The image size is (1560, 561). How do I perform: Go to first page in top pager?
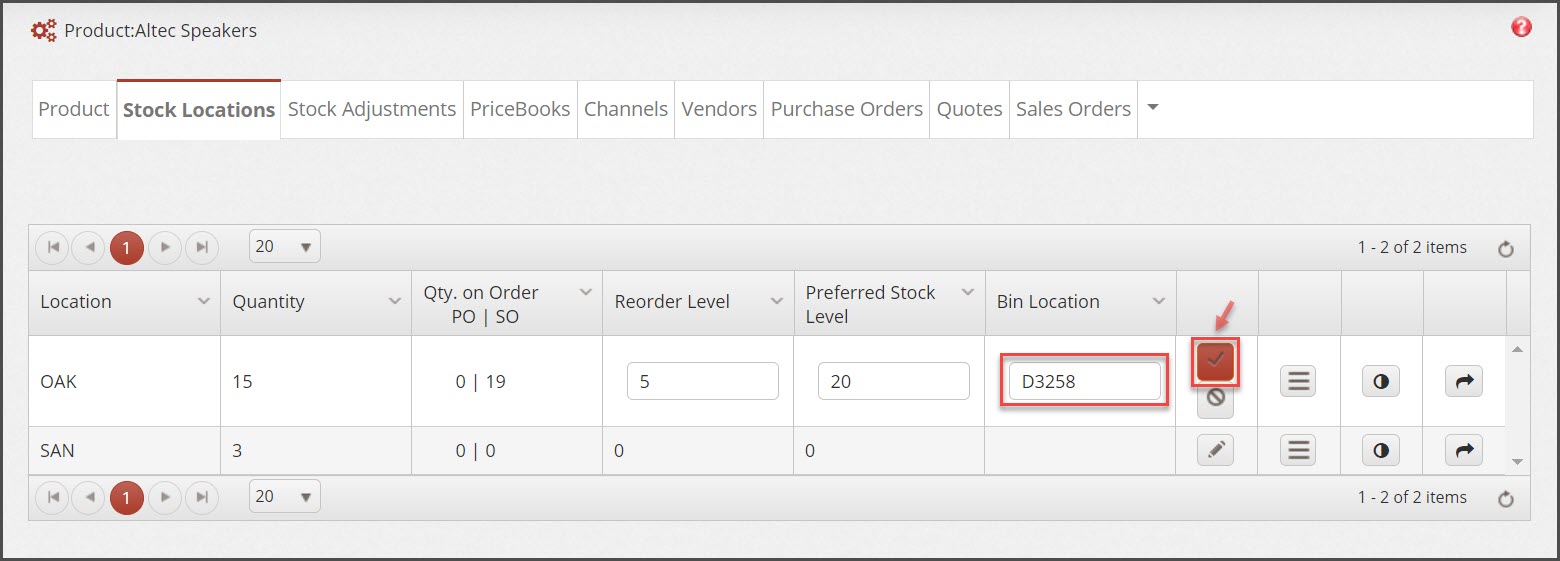pos(53,247)
